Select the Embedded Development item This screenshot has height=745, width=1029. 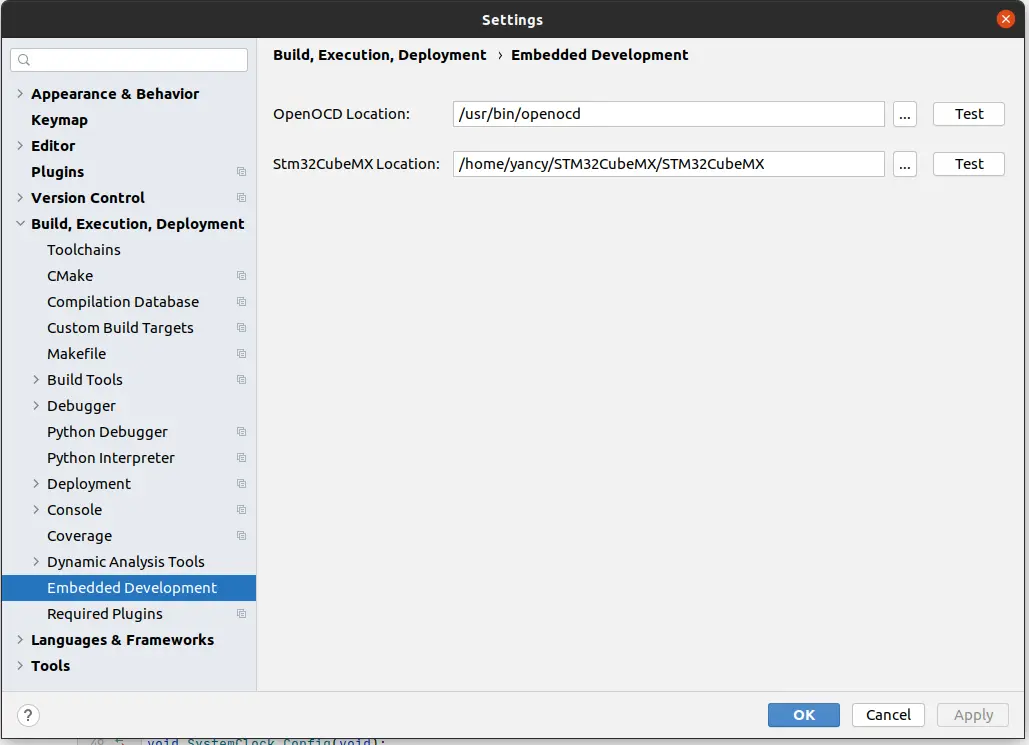[x=129, y=587]
